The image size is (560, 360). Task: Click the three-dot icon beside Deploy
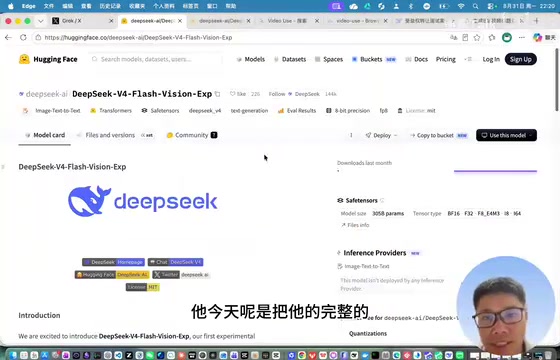351,135
